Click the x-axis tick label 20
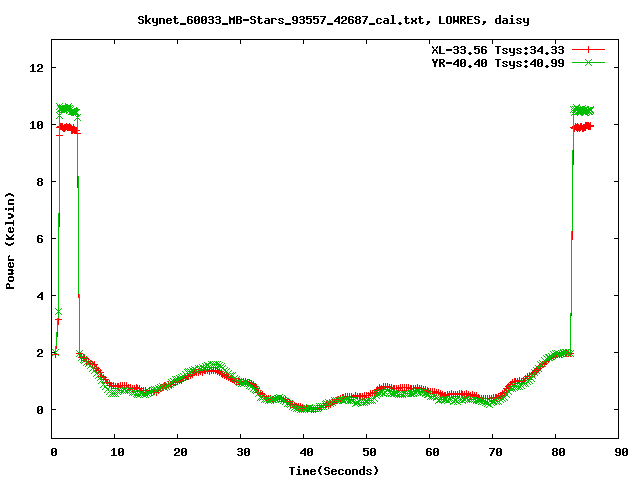 tap(180, 452)
